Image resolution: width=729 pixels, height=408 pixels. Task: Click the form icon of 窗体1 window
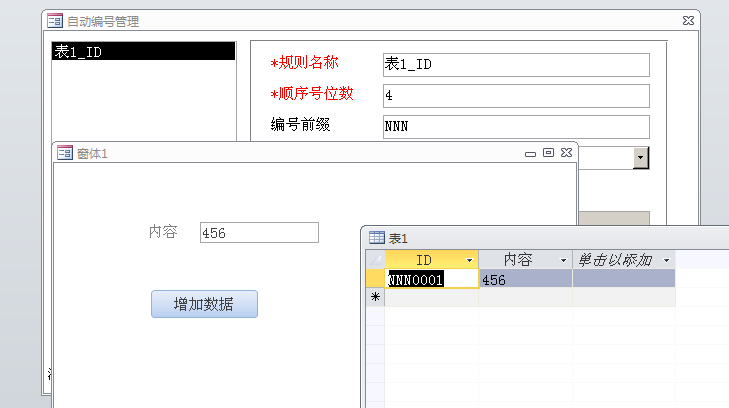point(65,153)
